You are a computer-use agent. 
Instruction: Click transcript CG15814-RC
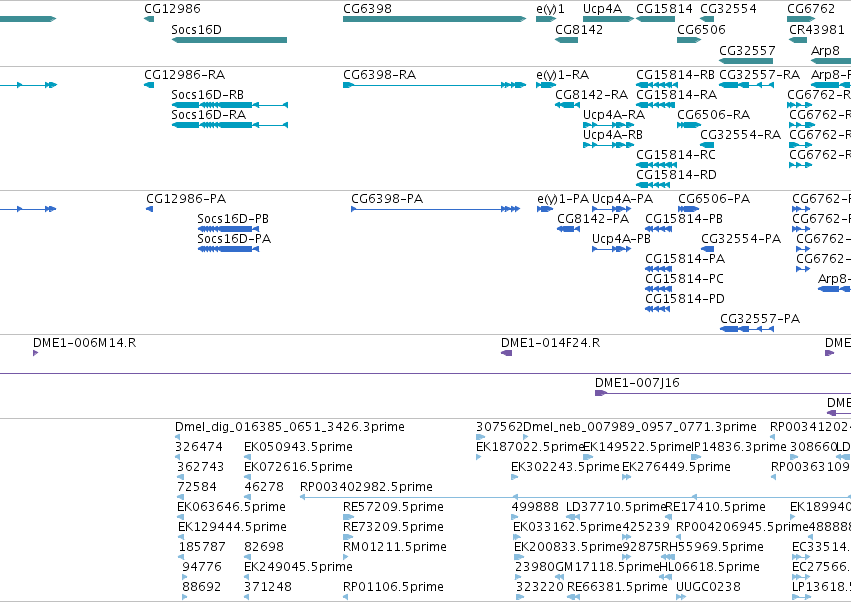[656, 165]
